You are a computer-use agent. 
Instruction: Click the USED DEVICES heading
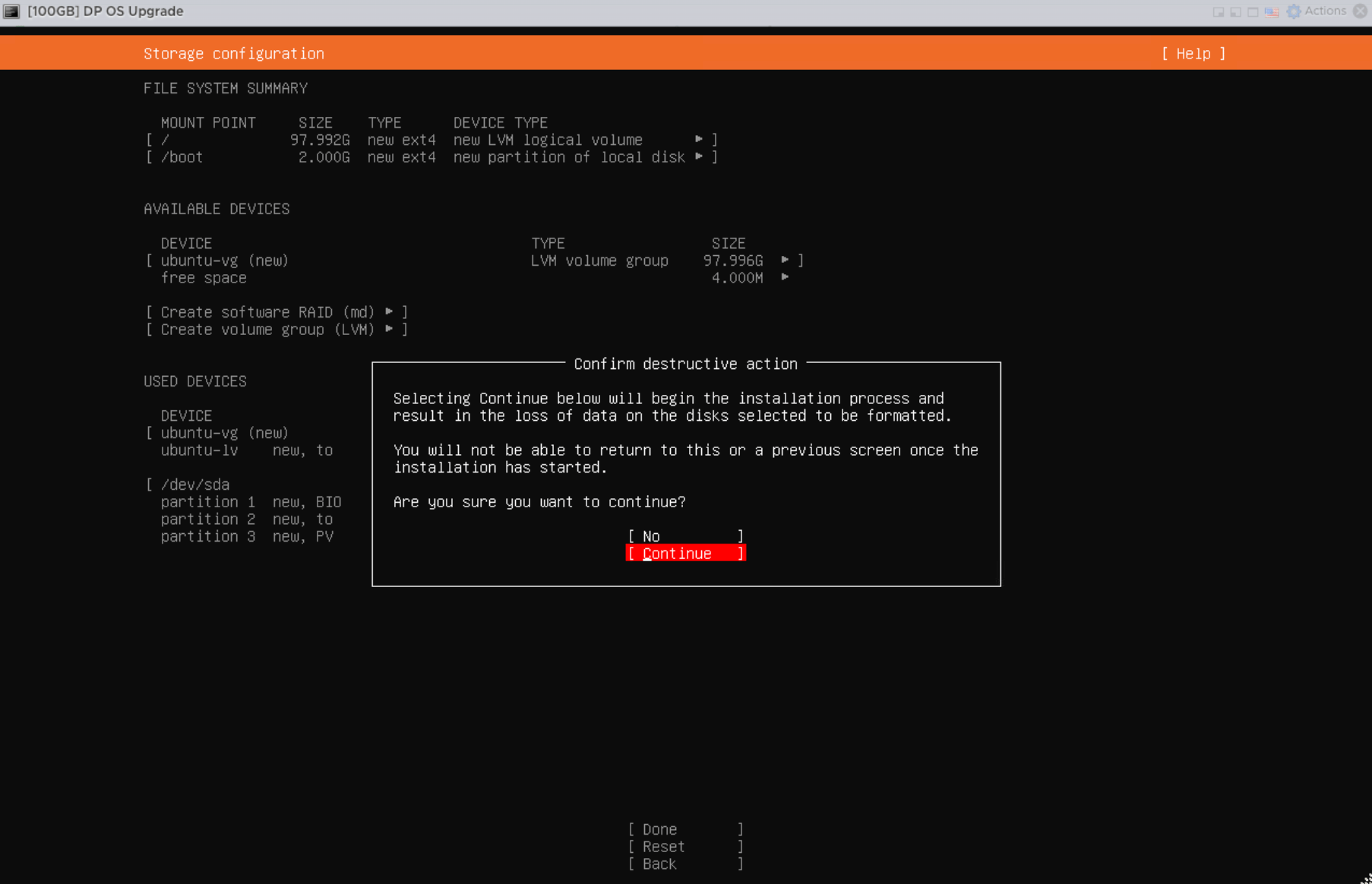tap(195, 381)
